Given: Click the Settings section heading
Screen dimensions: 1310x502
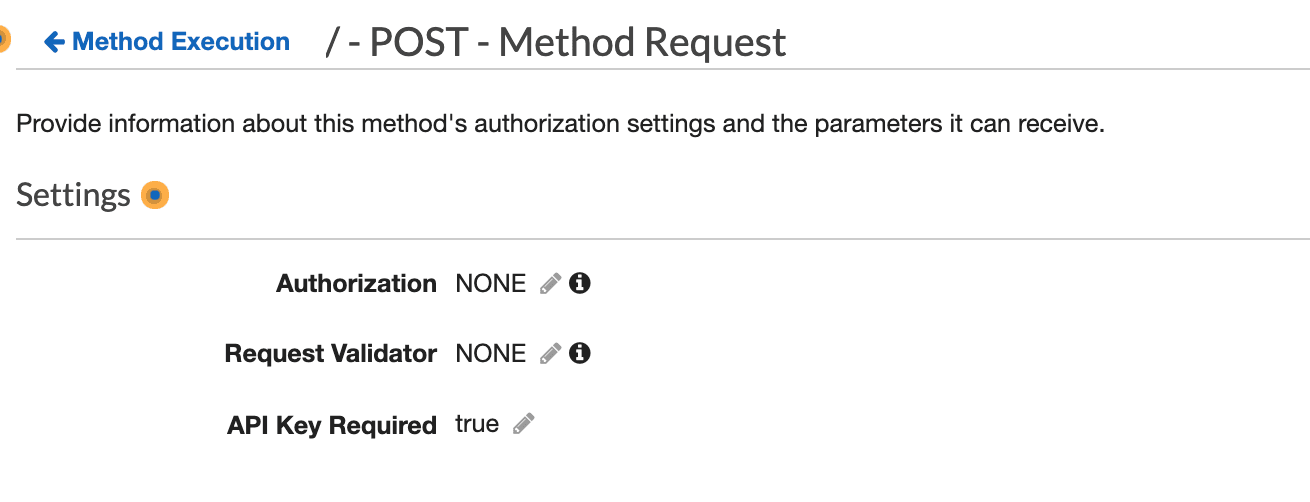Looking at the screenshot, I should [73, 195].
